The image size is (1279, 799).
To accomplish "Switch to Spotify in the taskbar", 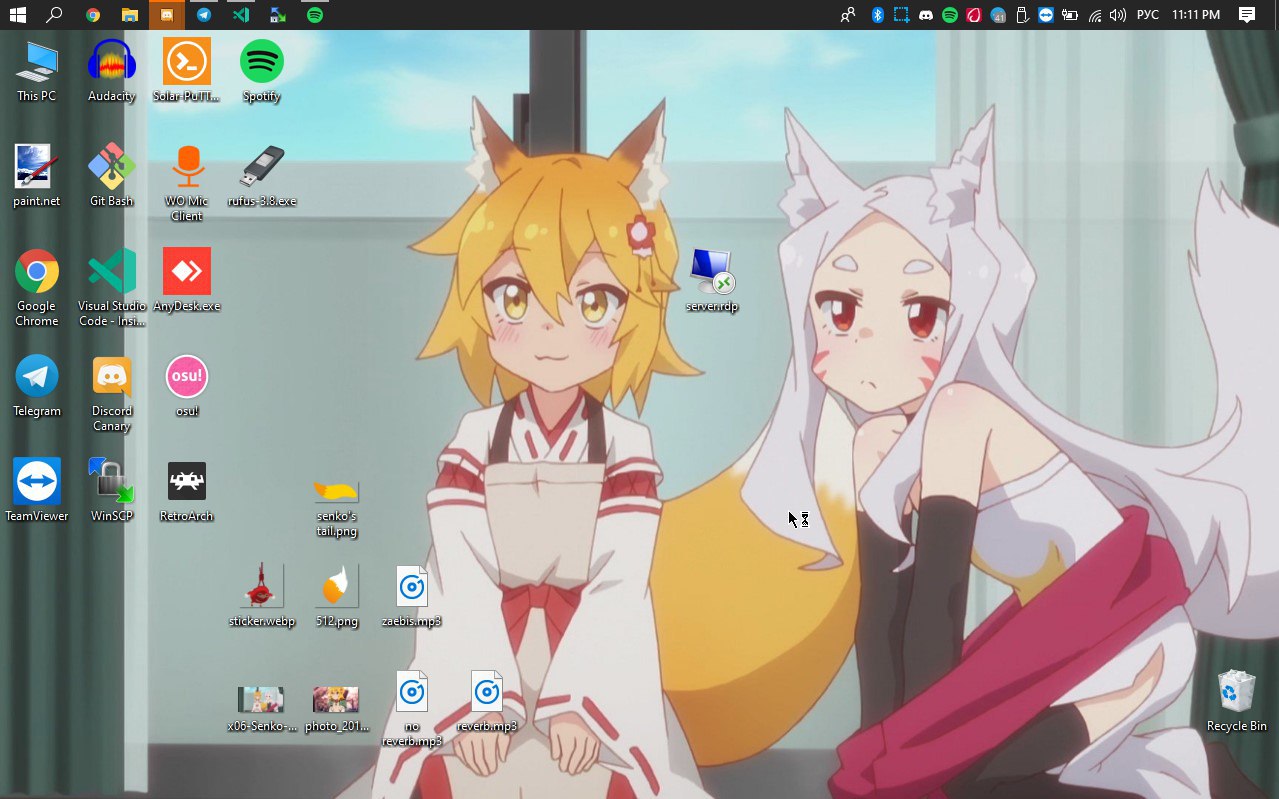I will (315, 15).
